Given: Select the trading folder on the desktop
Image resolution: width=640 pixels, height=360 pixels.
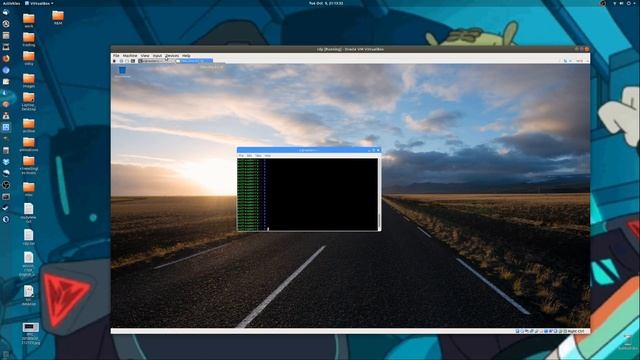Looking at the screenshot, I should [x=29, y=39].
